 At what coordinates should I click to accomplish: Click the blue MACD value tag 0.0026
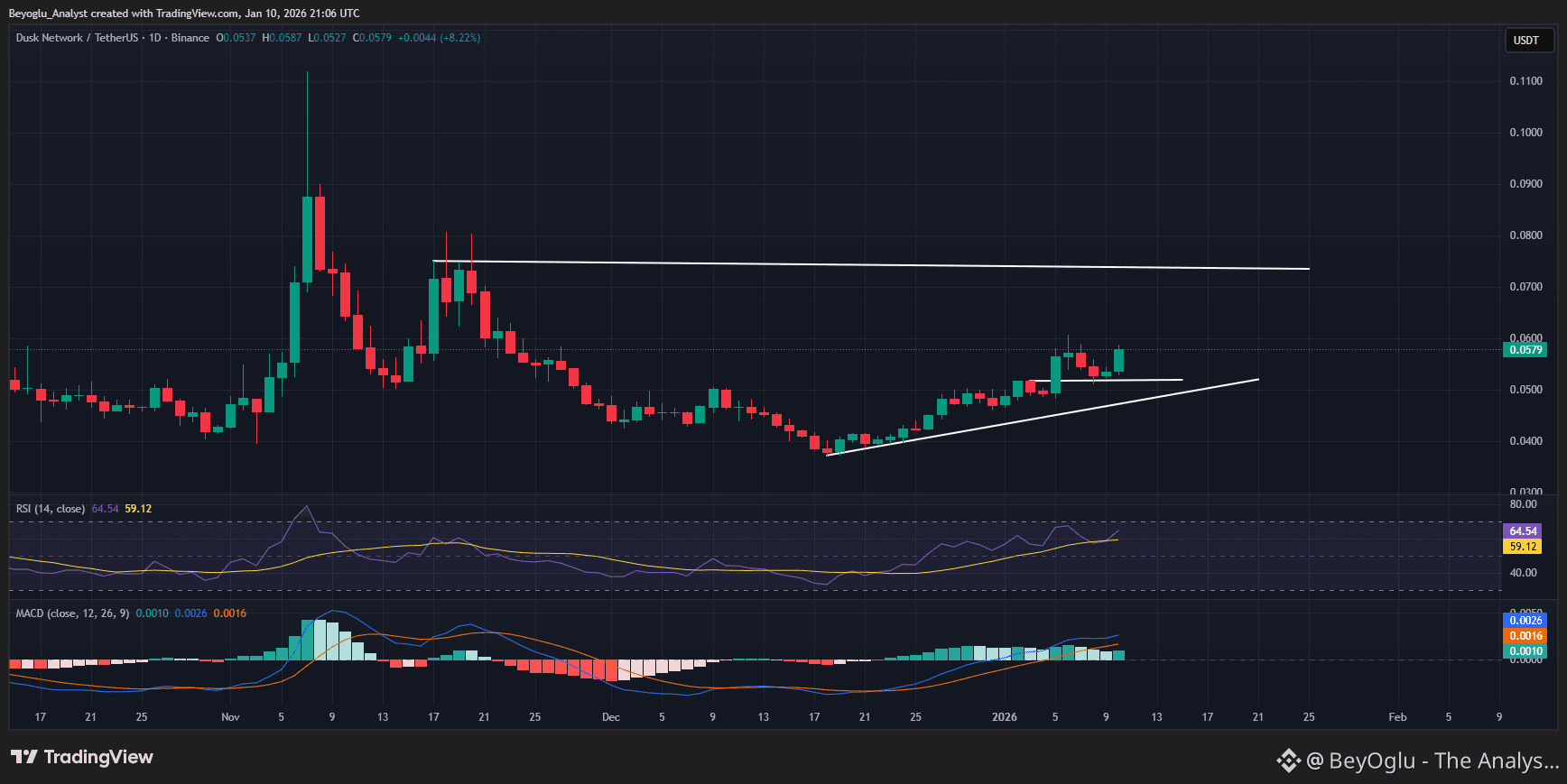point(1525,621)
